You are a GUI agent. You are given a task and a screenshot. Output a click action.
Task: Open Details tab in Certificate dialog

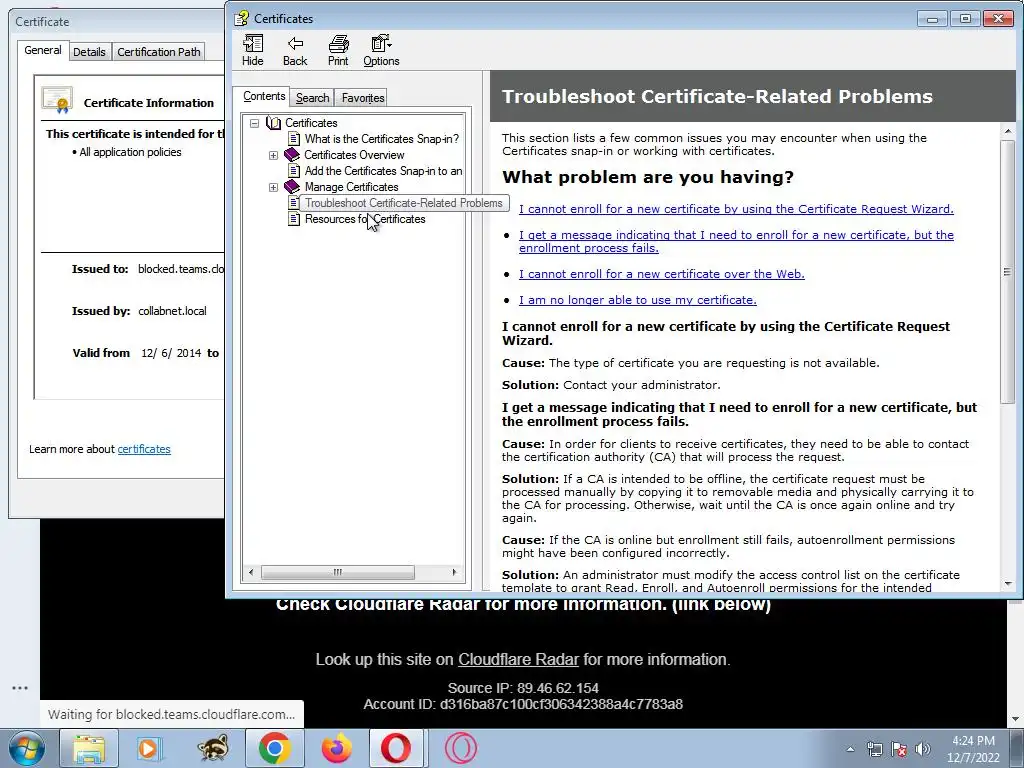click(89, 52)
